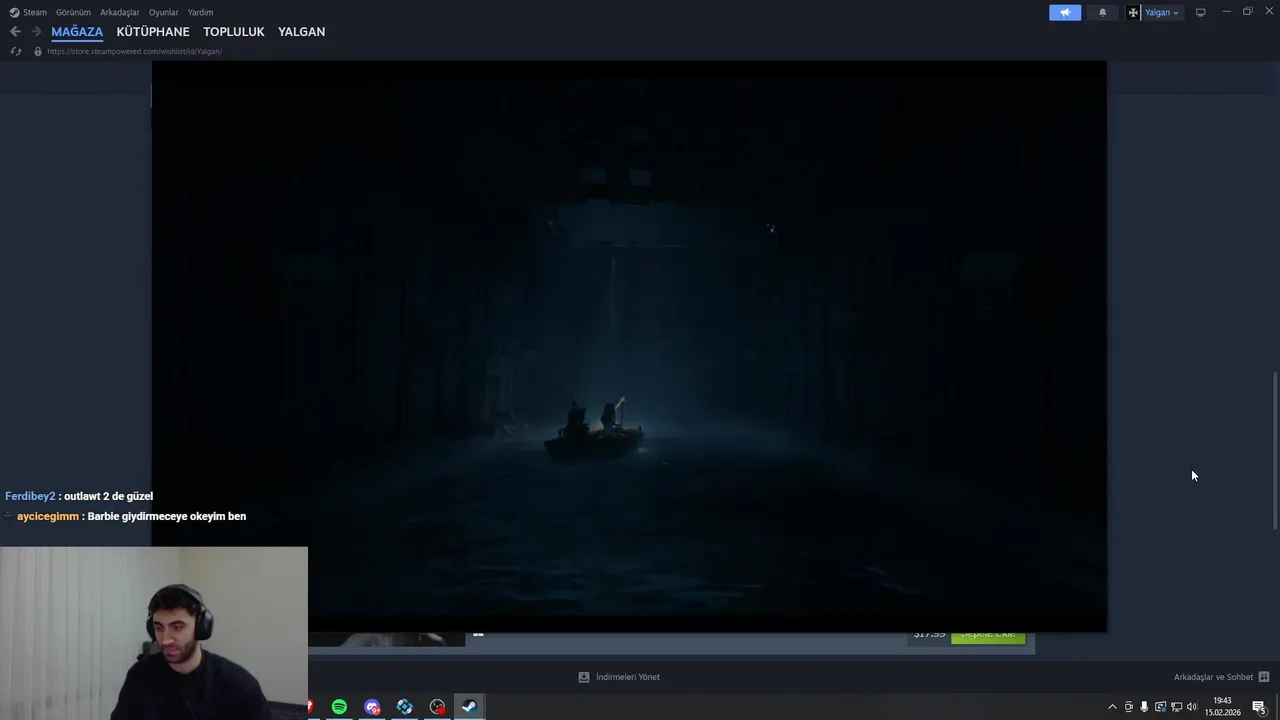
Task: Go to the KÜTÜPHANE tab
Action: coord(153,32)
